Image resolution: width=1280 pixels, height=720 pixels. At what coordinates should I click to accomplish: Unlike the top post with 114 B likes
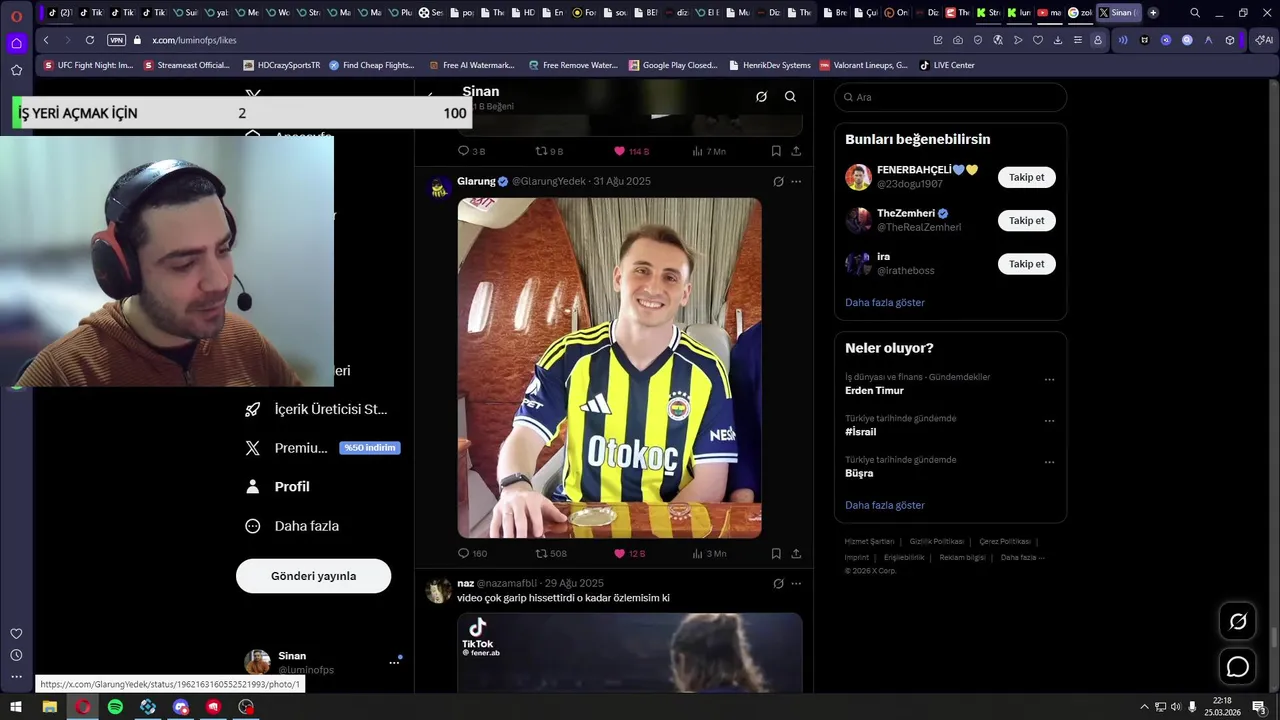pyautogui.click(x=631, y=151)
